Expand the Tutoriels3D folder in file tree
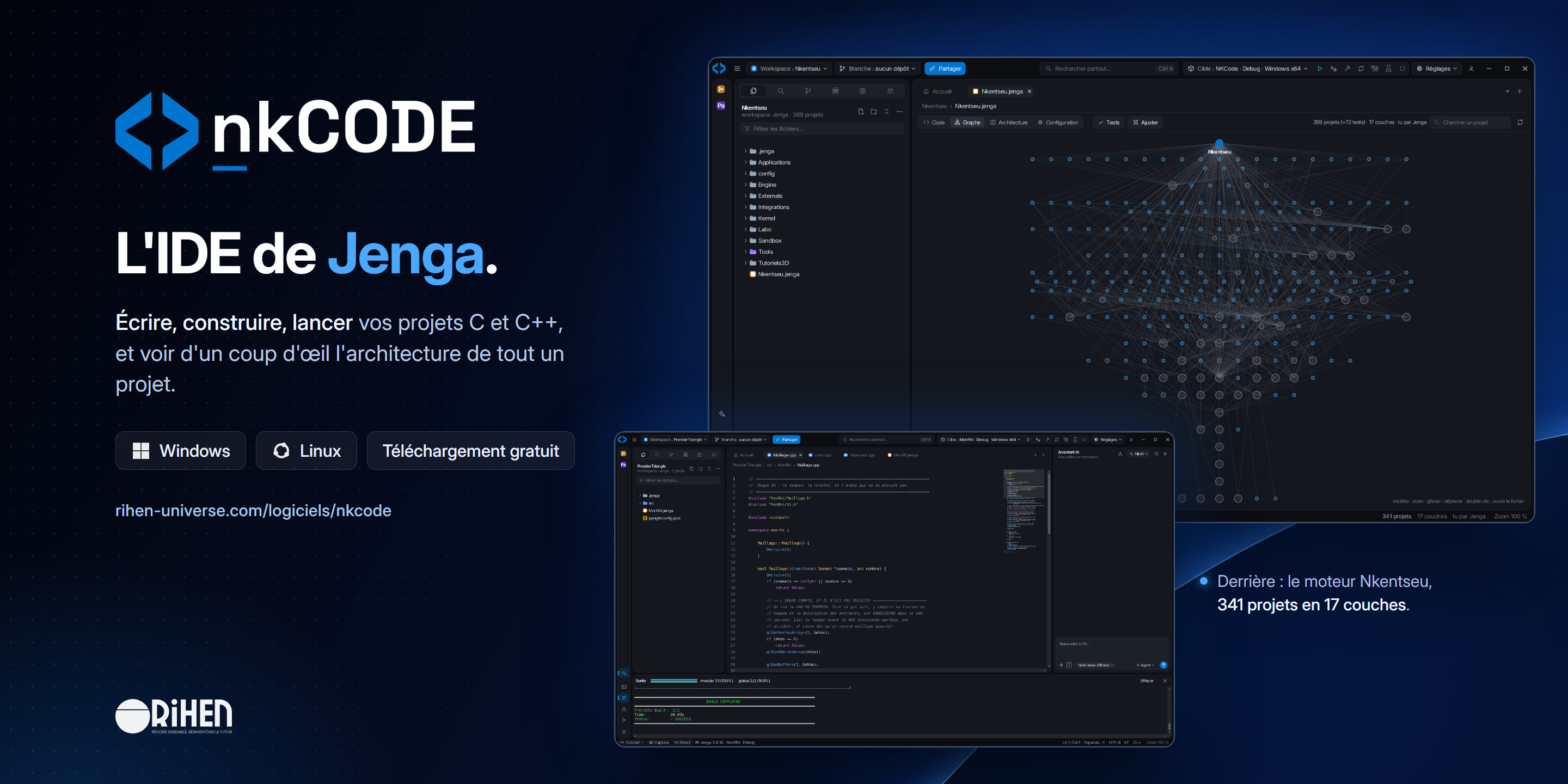The image size is (1568, 784). pos(745,263)
